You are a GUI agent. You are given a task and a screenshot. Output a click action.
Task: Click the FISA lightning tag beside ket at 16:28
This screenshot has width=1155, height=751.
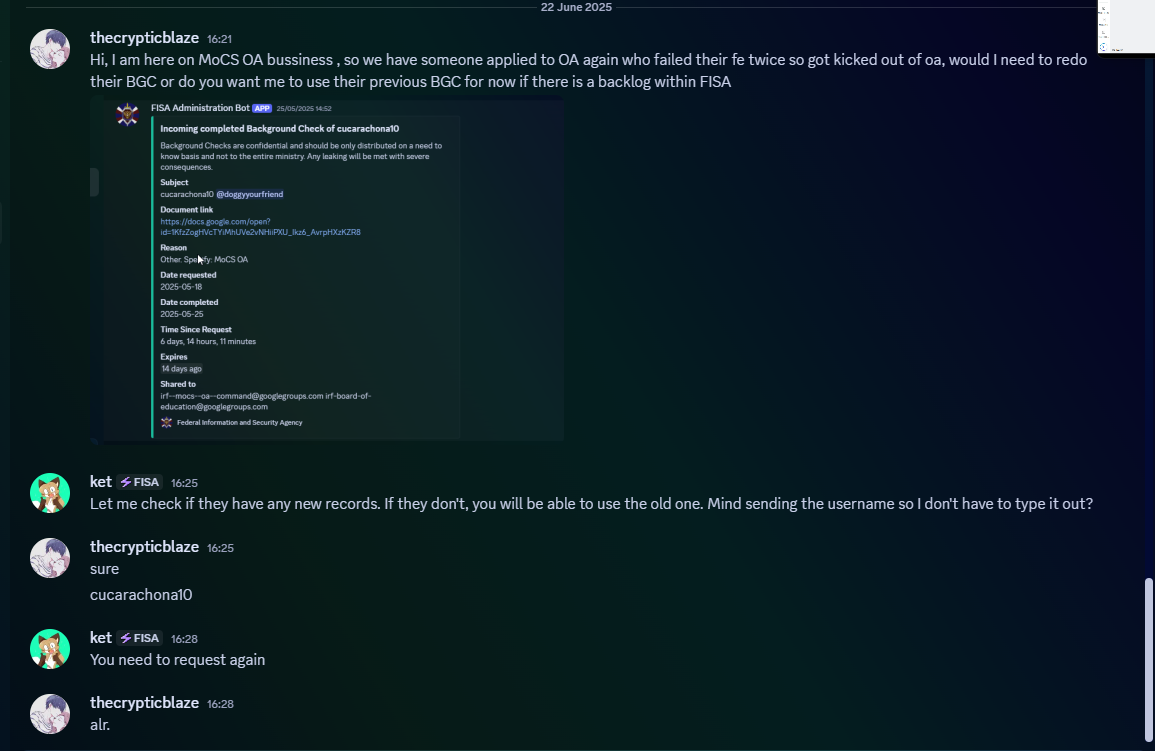[140, 638]
